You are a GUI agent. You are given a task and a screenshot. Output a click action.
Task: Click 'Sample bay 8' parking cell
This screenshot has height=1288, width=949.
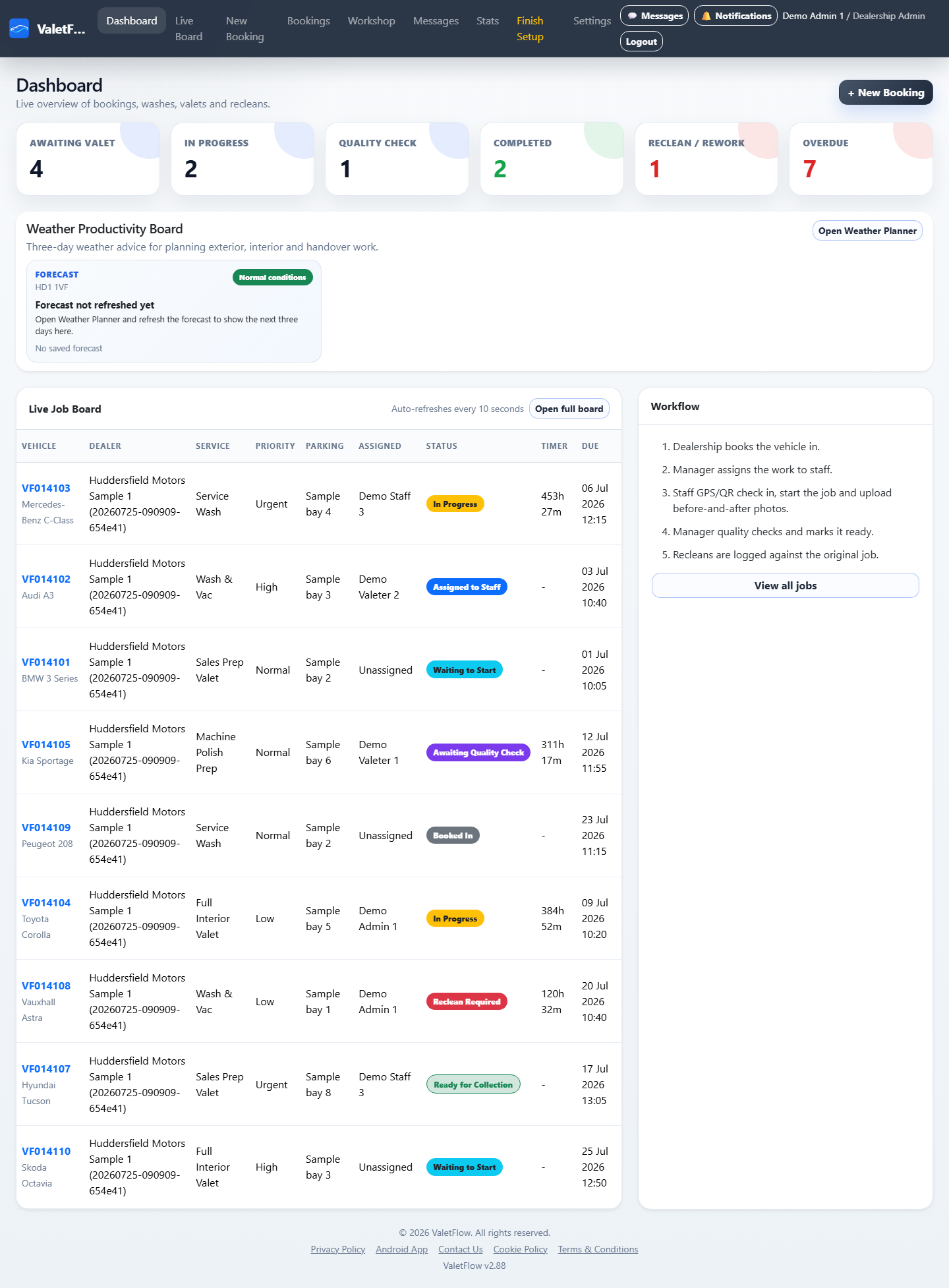pyautogui.click(x=323, y=1085)
